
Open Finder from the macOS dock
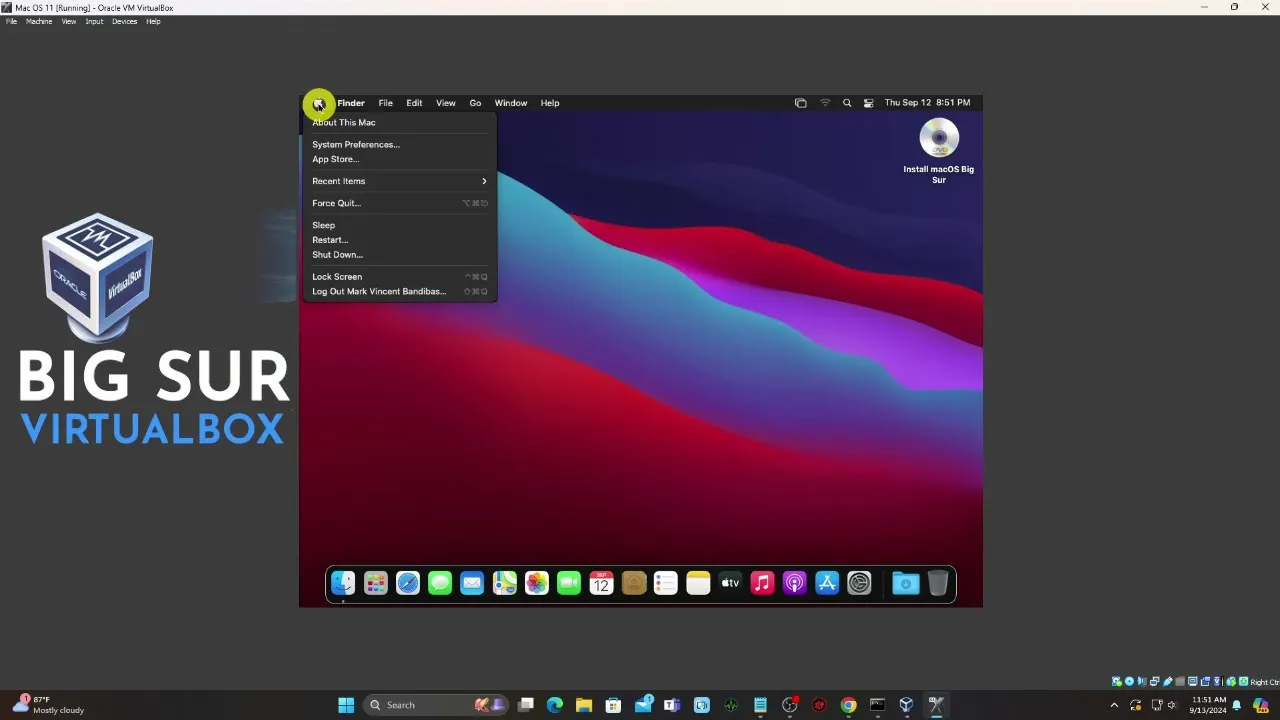coord(343,583)
